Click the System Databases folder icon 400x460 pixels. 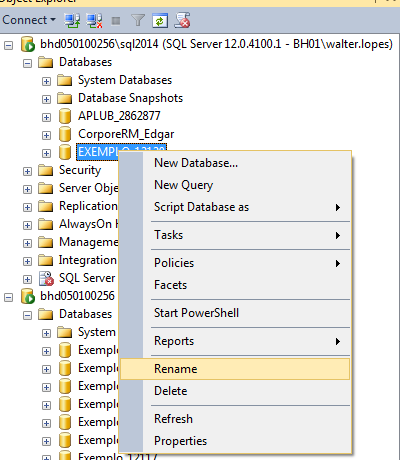(64, 80)
